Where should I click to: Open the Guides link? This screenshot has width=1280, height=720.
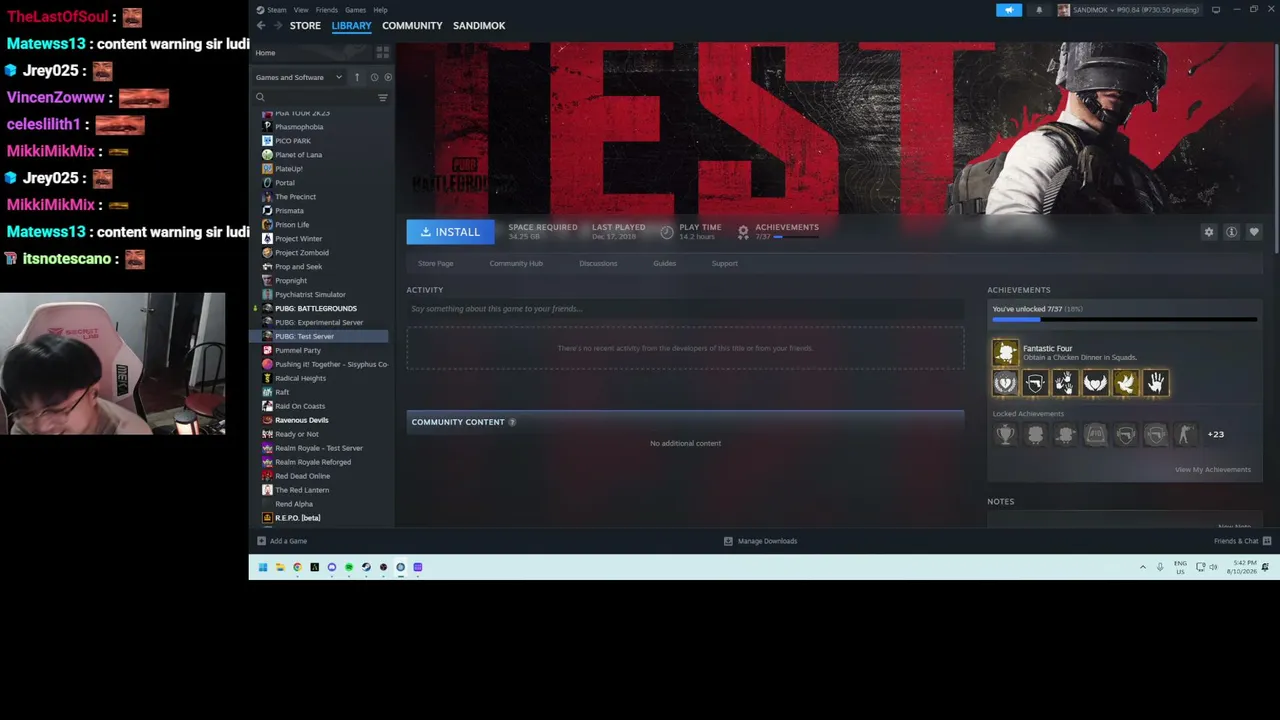(664, 263)
